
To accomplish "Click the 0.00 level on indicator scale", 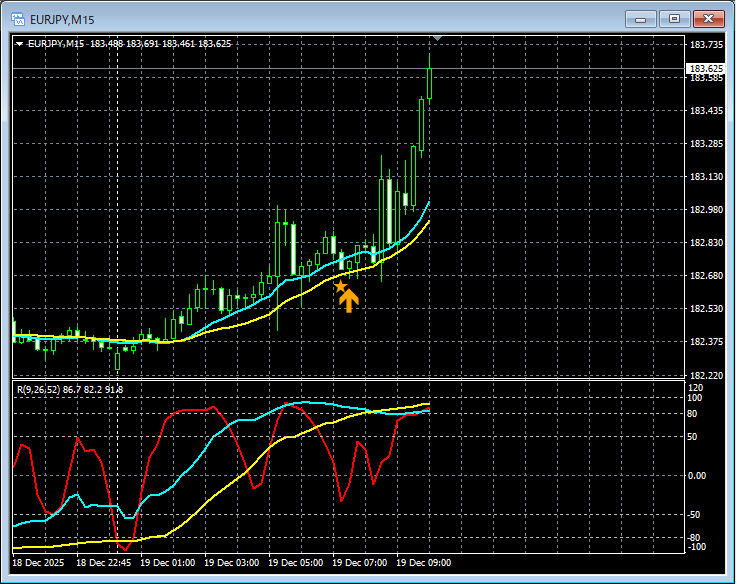I will coord(698,475).
